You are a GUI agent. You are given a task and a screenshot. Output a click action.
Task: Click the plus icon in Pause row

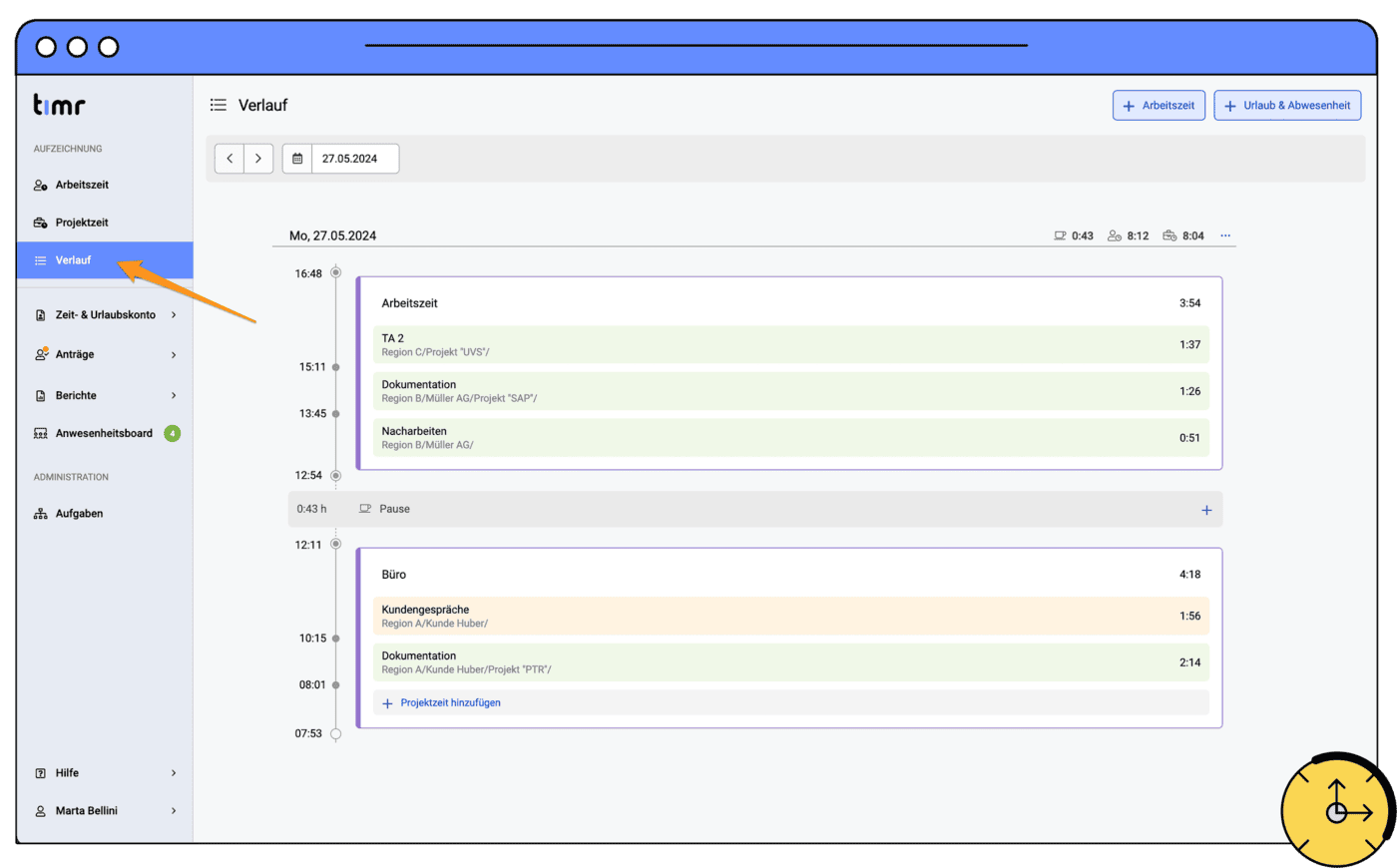1206,510
